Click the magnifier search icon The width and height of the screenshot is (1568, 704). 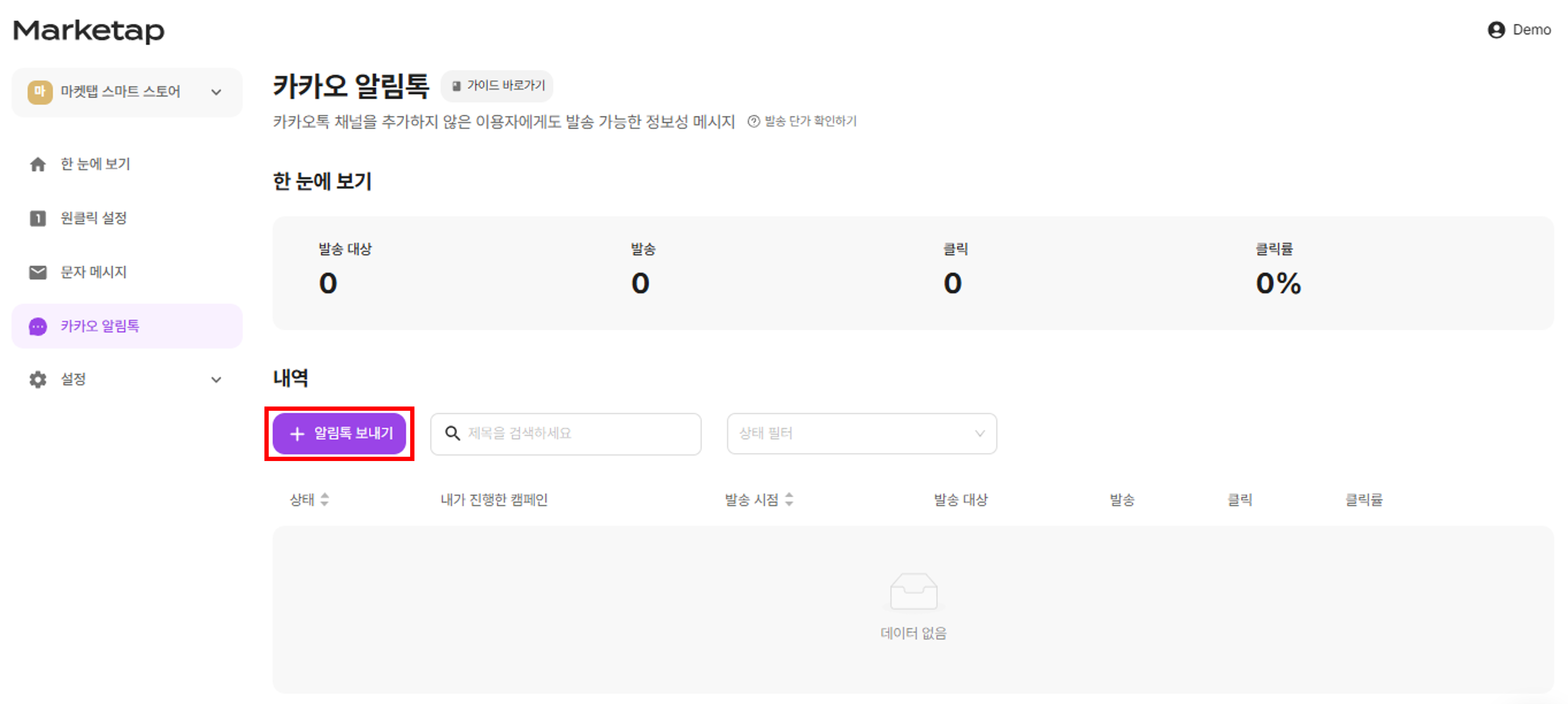452,433
